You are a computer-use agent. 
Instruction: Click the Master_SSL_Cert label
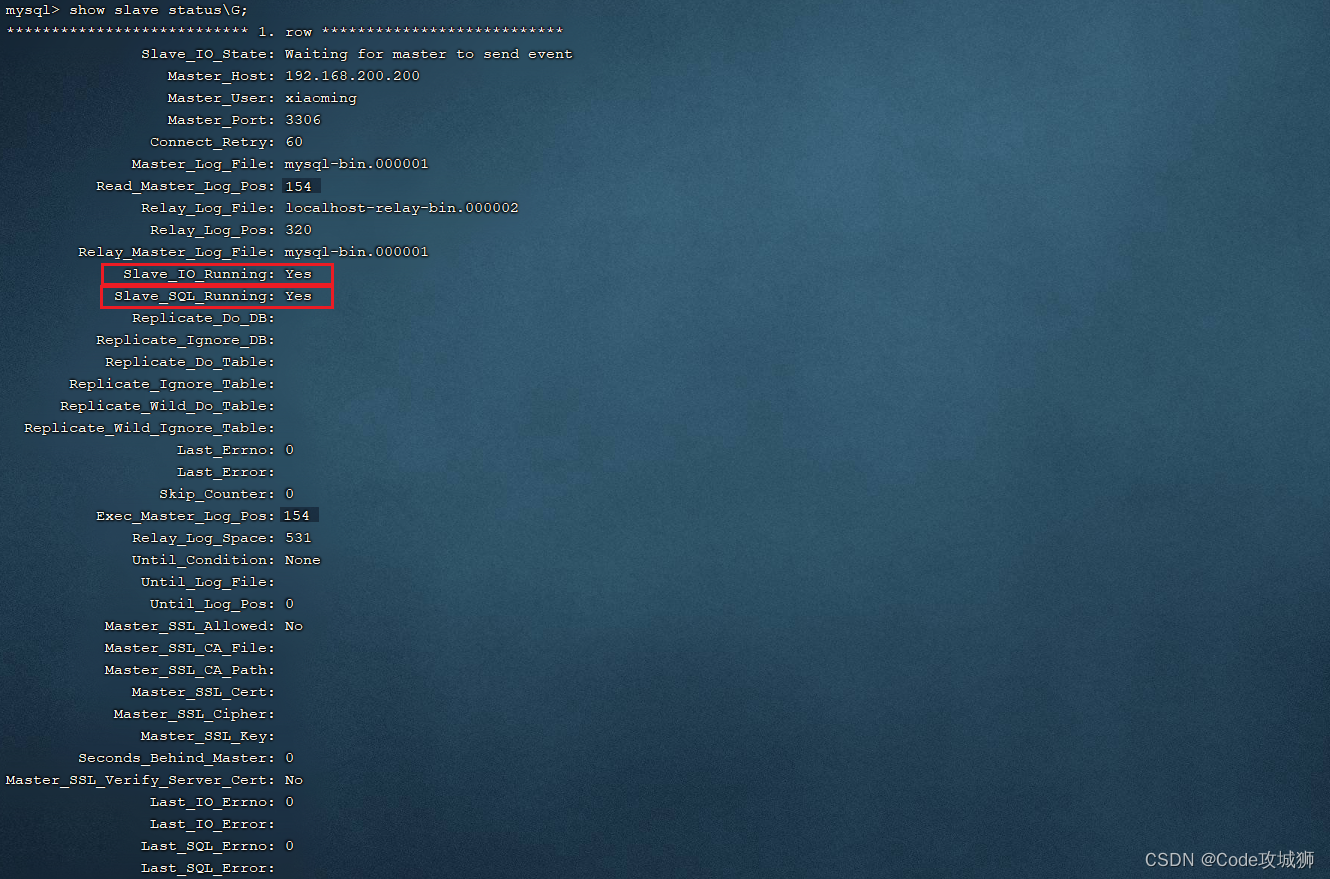tap(204, 692)
